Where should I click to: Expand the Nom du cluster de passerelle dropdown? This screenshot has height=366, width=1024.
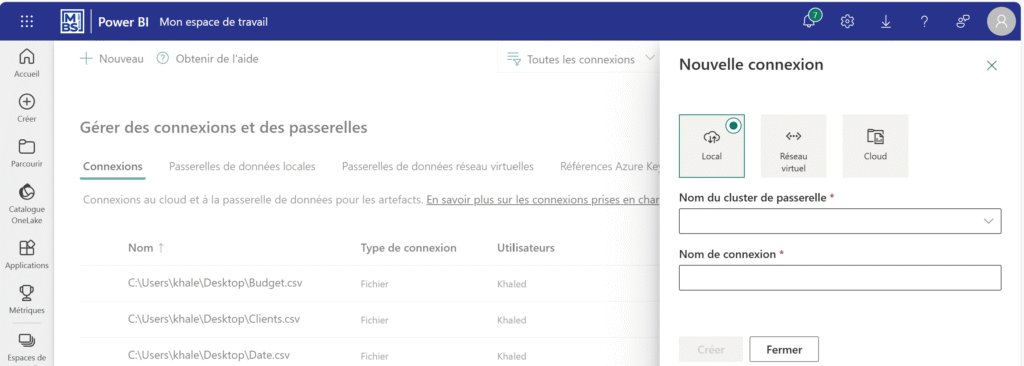pyautogui.click(x=840, y=222)
